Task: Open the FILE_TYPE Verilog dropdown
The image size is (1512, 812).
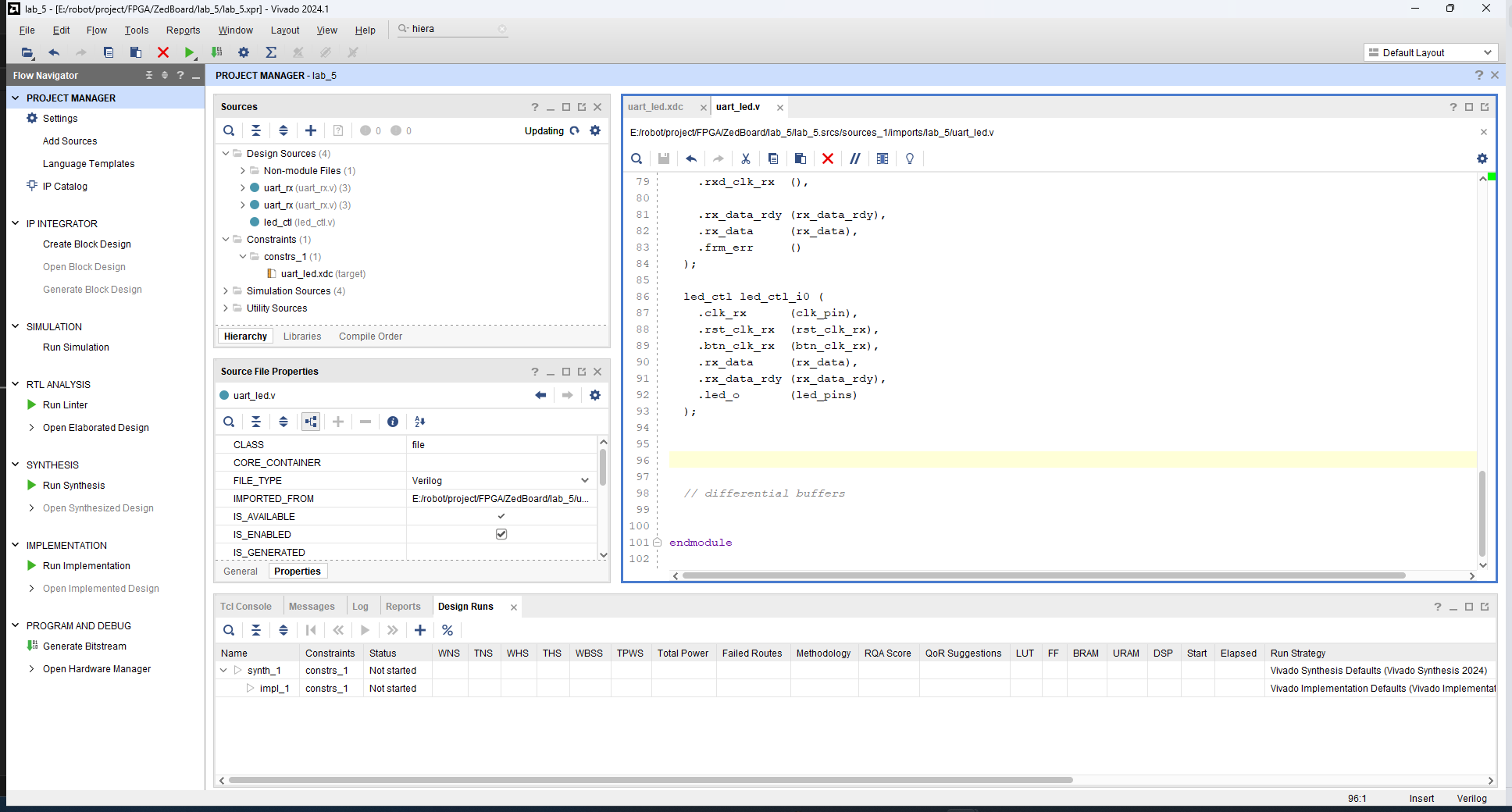Action: click(x=501, y=480)
